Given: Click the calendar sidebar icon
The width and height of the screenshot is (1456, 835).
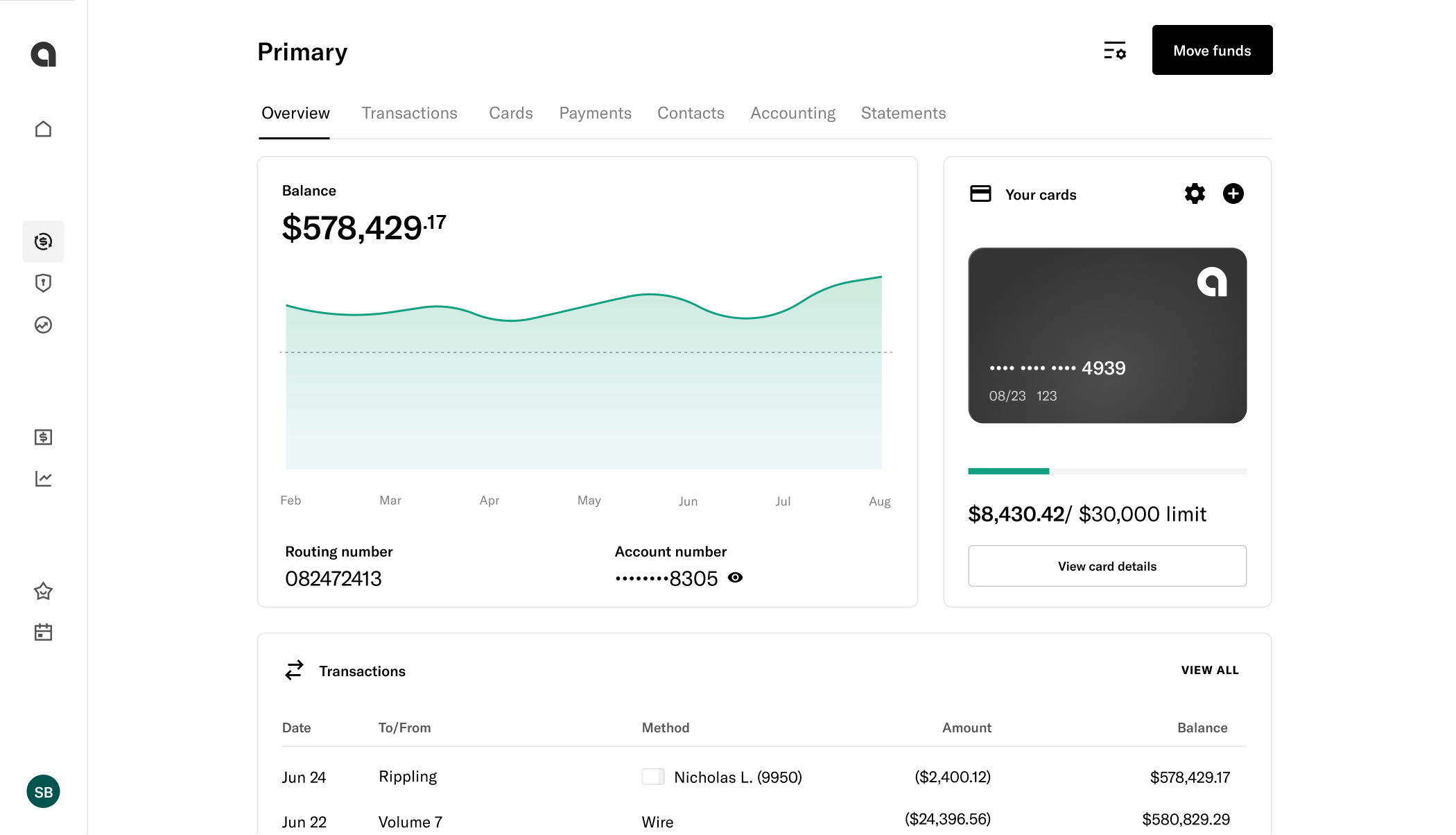Looking at the screenshot, I should click(x=44, y=632).
